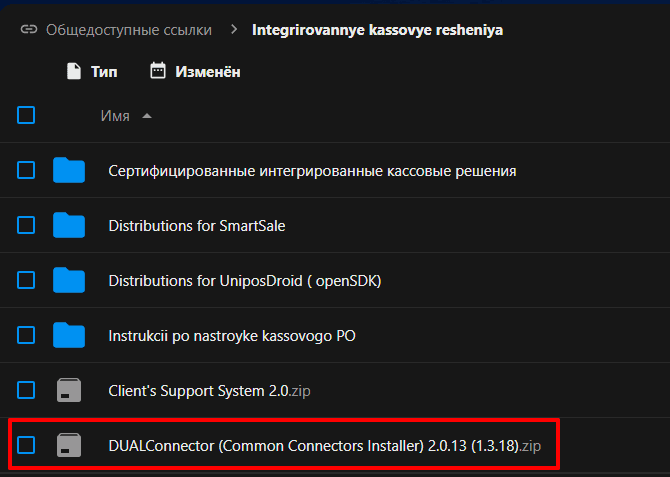
Task: Click the DUALConnector zip archive icon
Action: click(69, 445)
